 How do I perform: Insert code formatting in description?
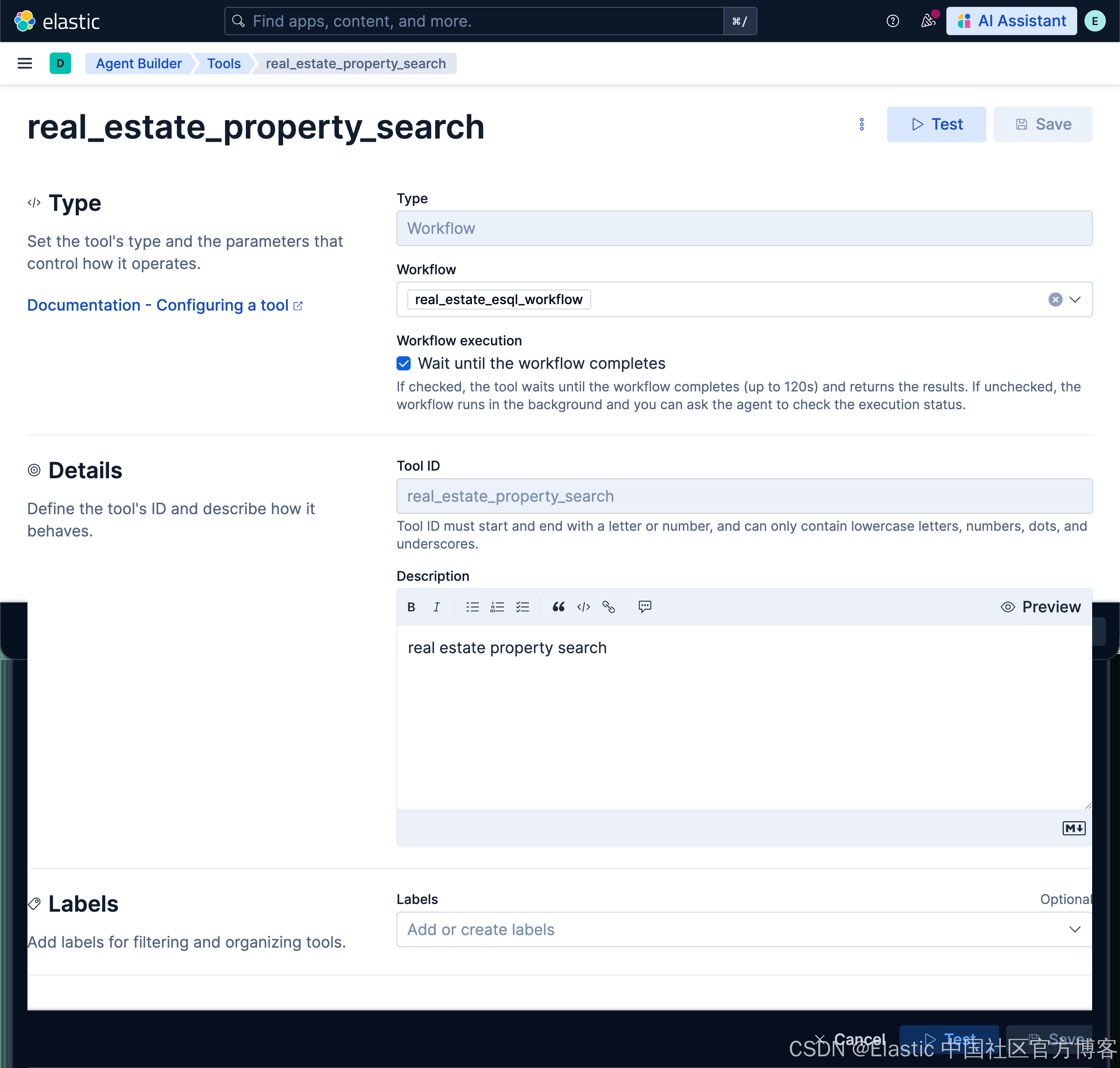click(x=583, y=607)
